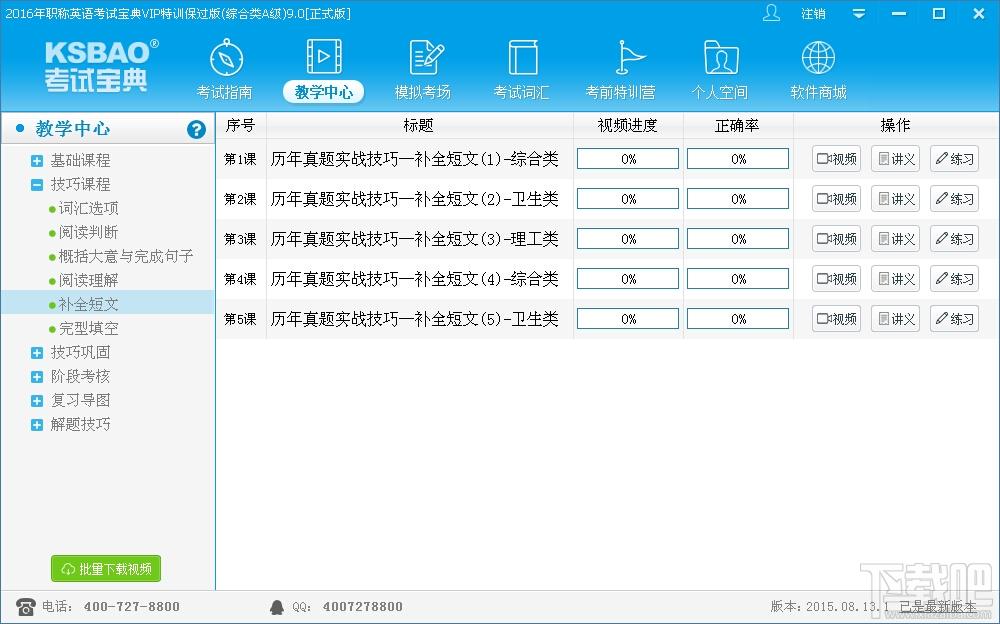Select lesson title 补全短文(4)-综合类

[x=415, y=279]
